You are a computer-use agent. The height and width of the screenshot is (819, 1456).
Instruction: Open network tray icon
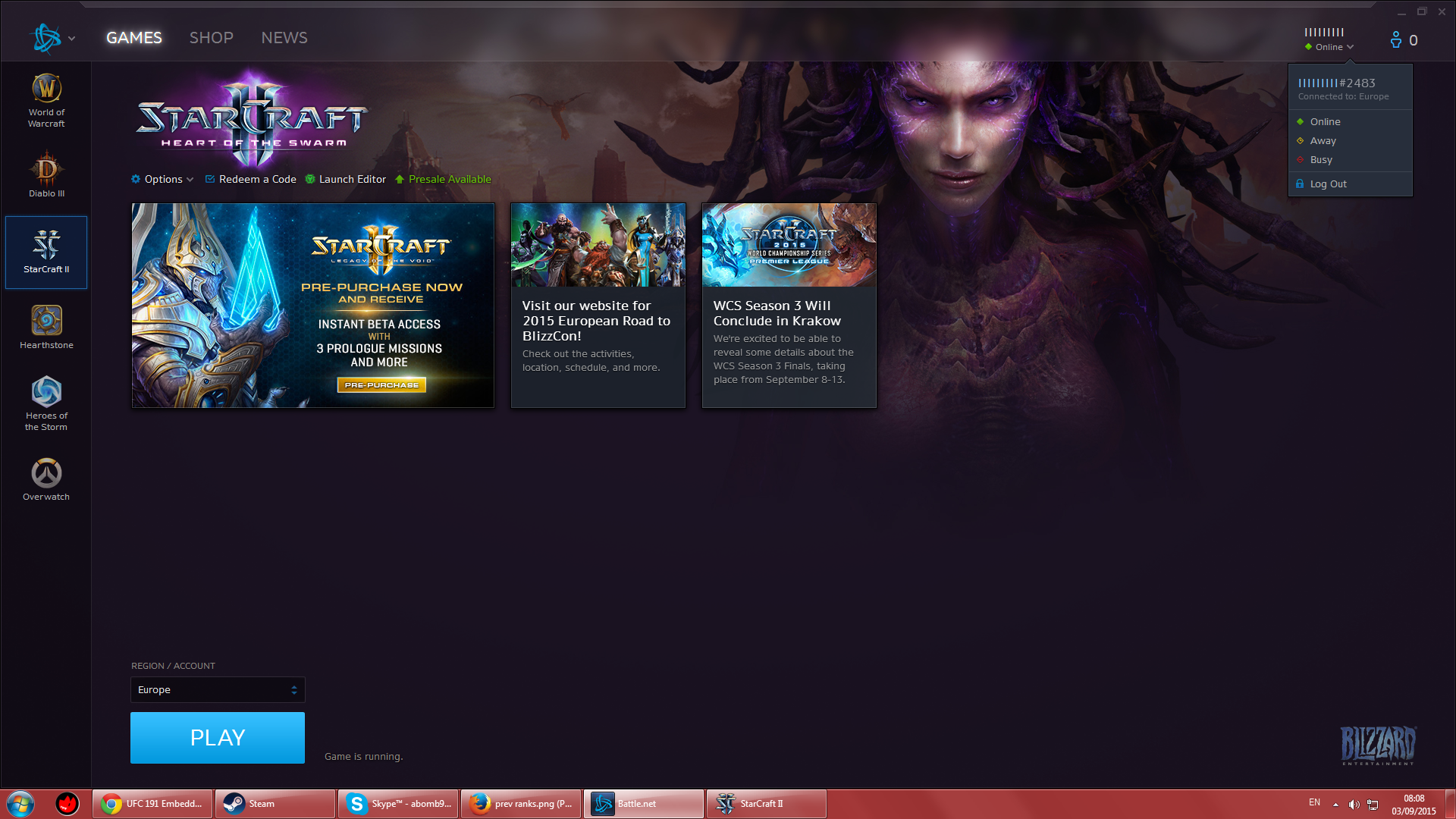1373,804
